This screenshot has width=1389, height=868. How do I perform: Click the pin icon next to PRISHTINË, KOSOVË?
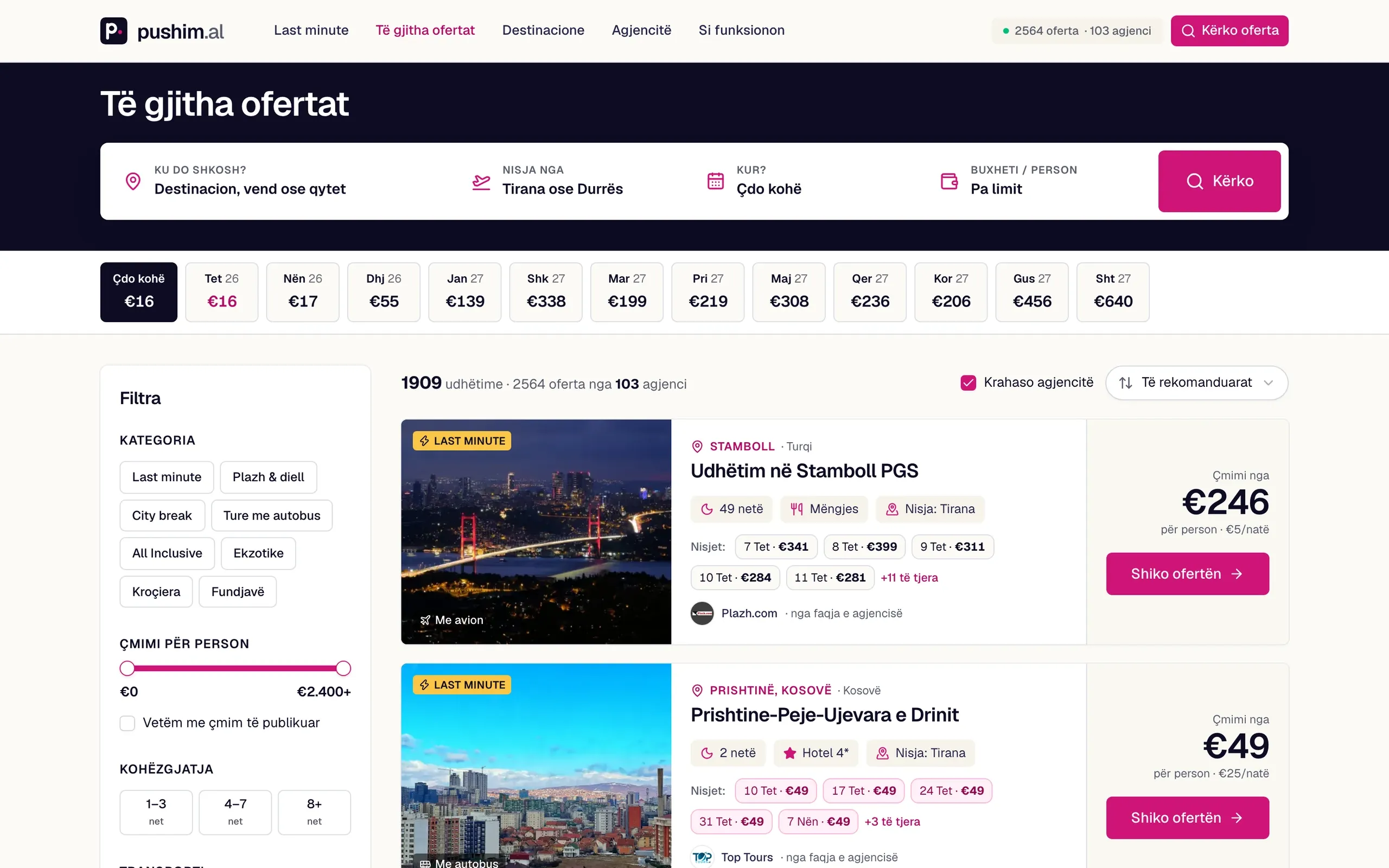coord(697,691)
